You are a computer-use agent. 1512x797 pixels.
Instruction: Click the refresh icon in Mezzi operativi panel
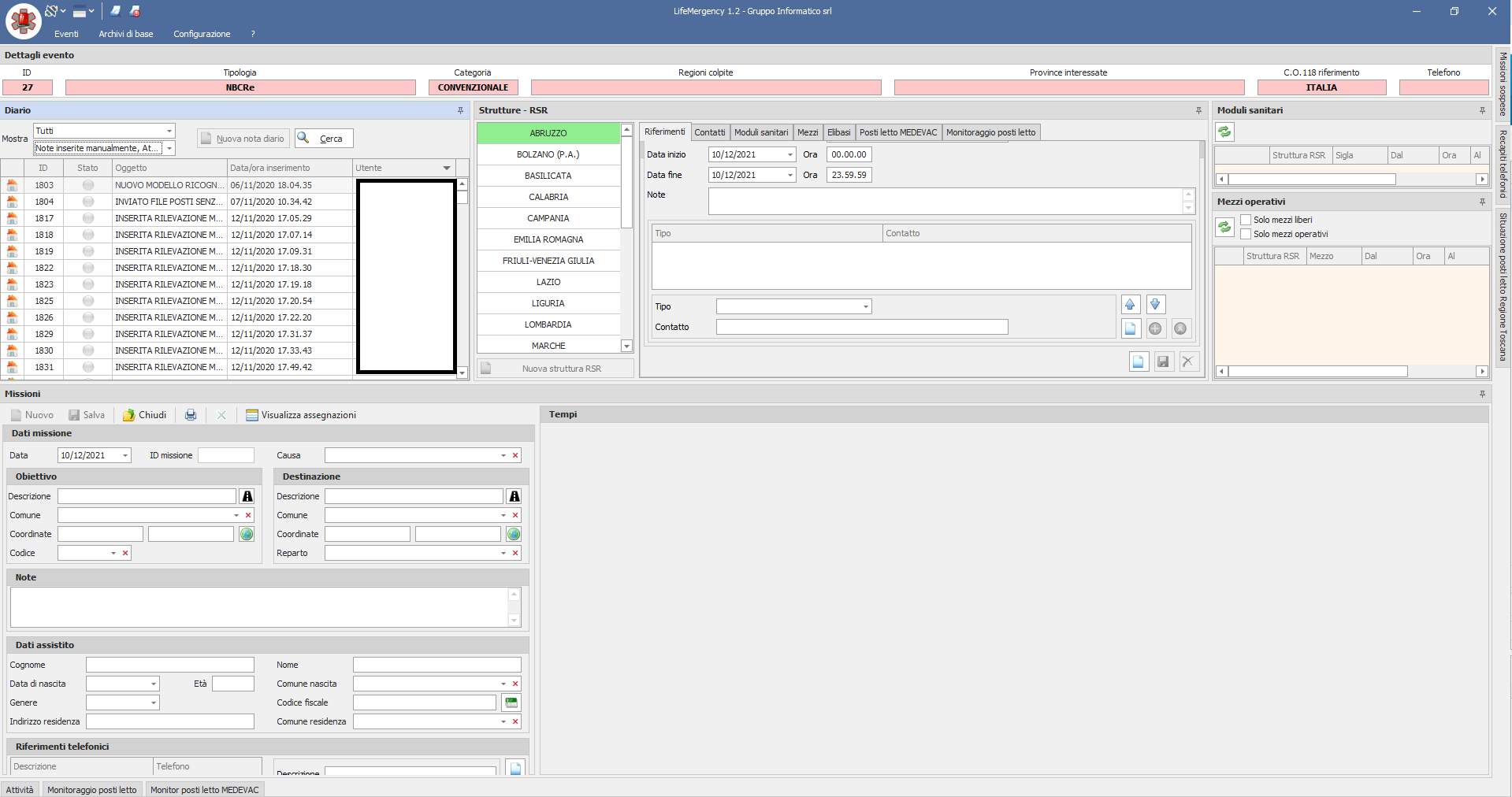coord(1224,228)
